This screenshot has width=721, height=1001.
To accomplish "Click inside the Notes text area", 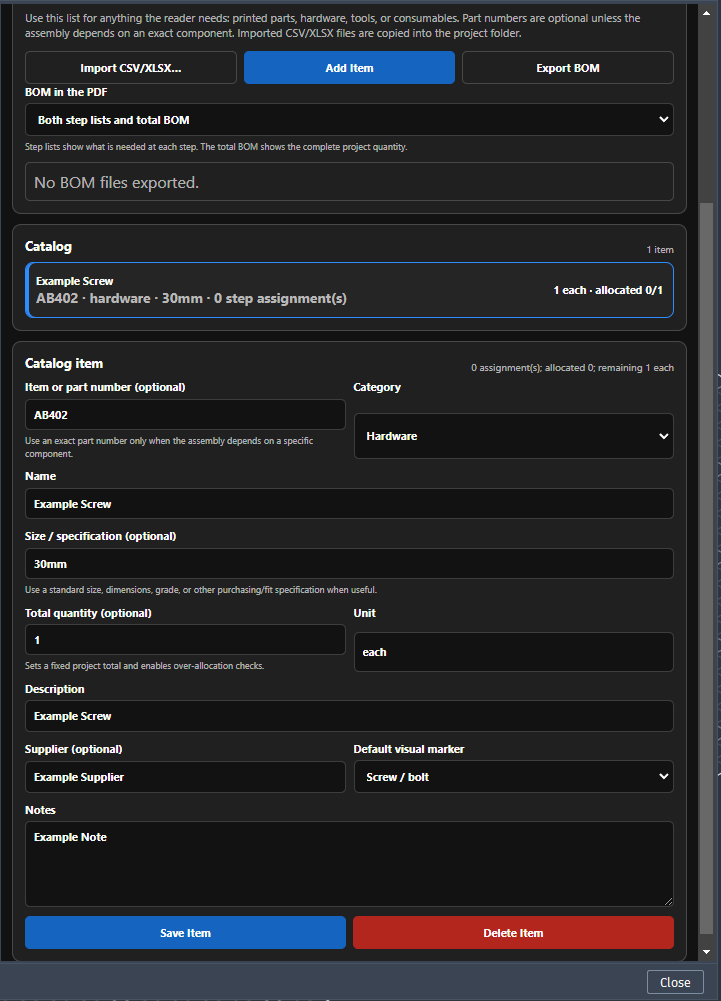I will point(349,864).
